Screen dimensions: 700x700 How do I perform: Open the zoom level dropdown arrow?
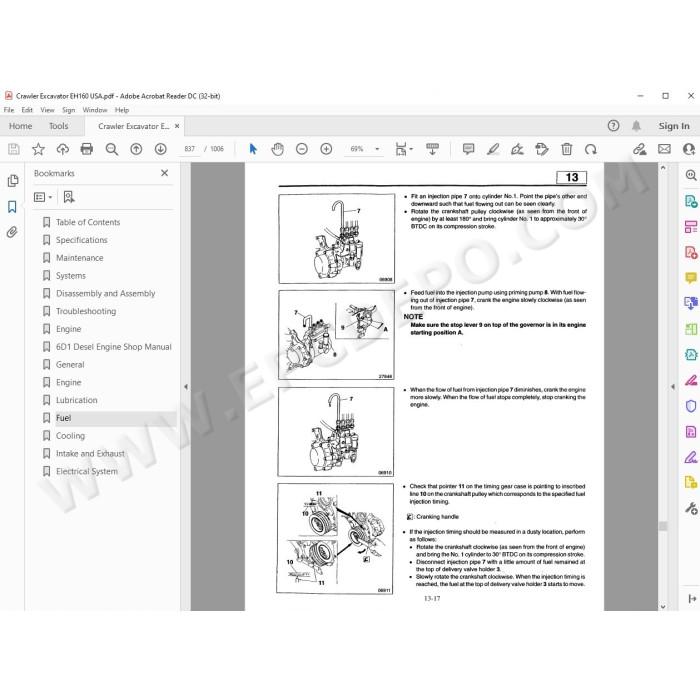click(377, 149)
